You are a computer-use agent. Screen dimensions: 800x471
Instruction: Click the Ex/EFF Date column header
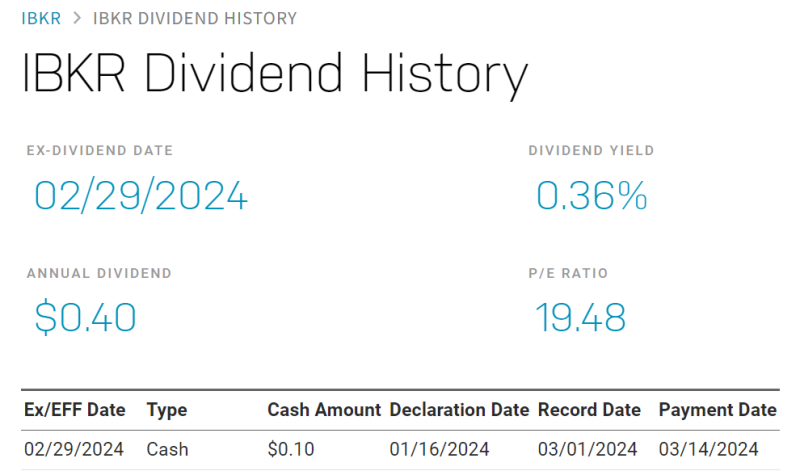75,410
